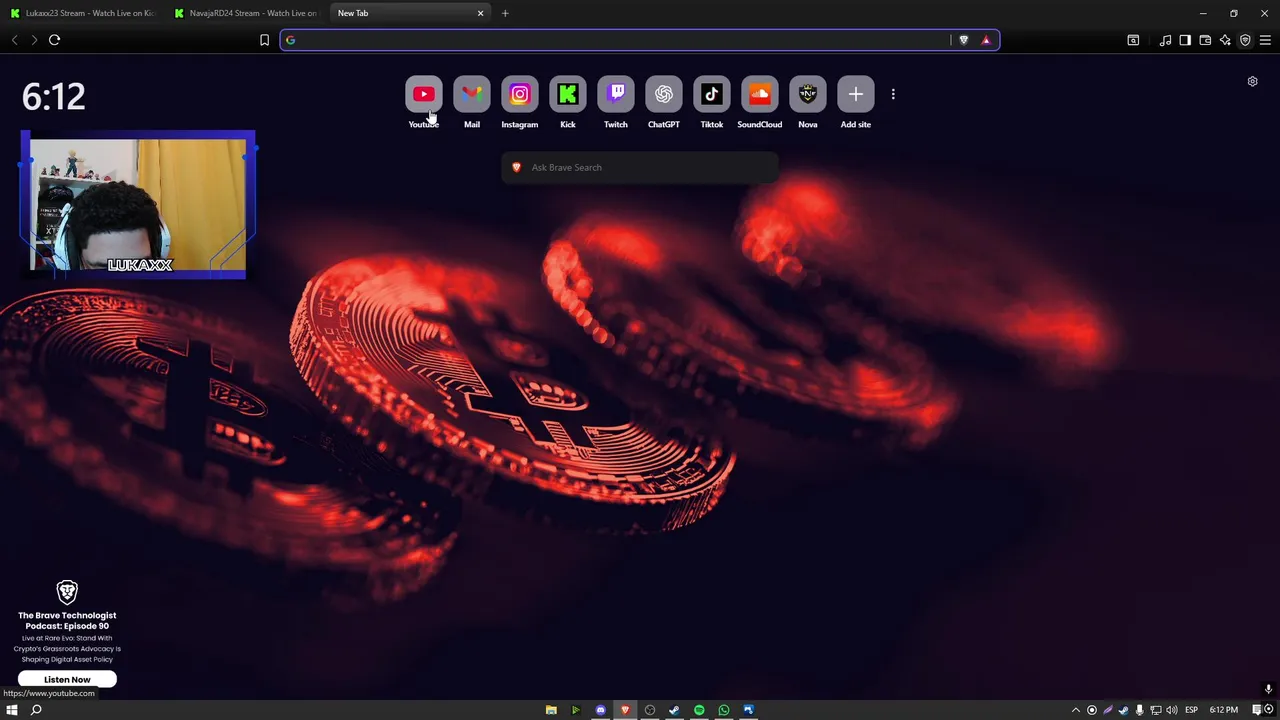
Task: Click the network system tray icon
Action: click(x=1155, y=710)
